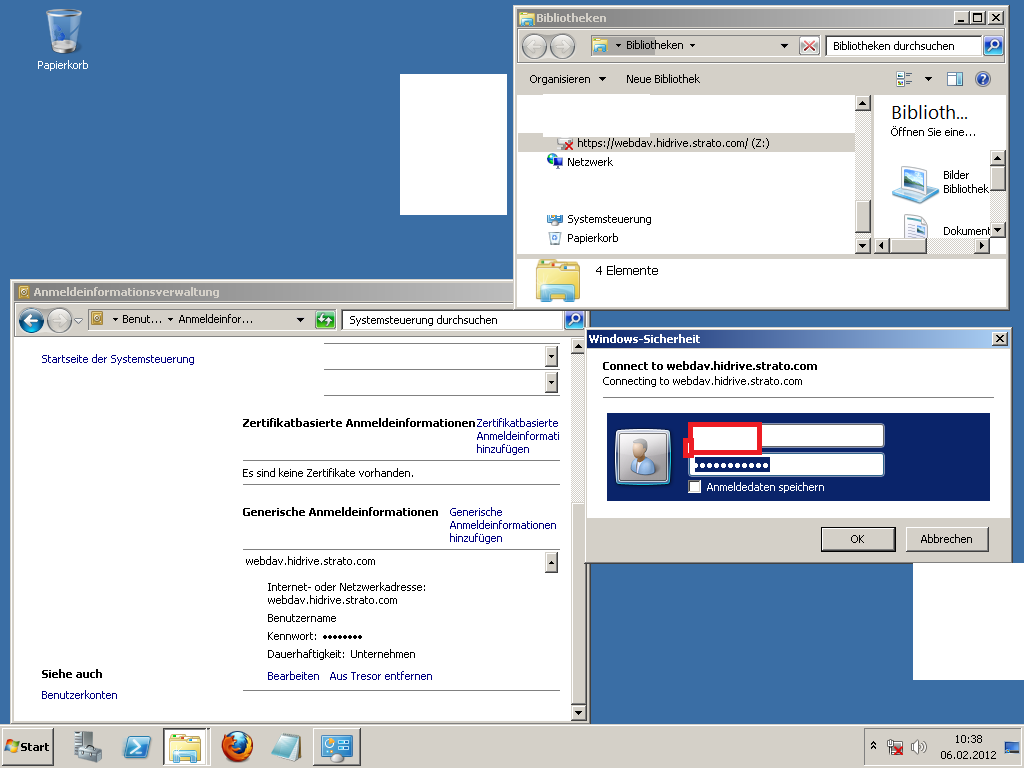Viewport: 1024px width, 768px height.
Task: Open the Bibliotheken address history dropdown
Action: click(784, 46)
